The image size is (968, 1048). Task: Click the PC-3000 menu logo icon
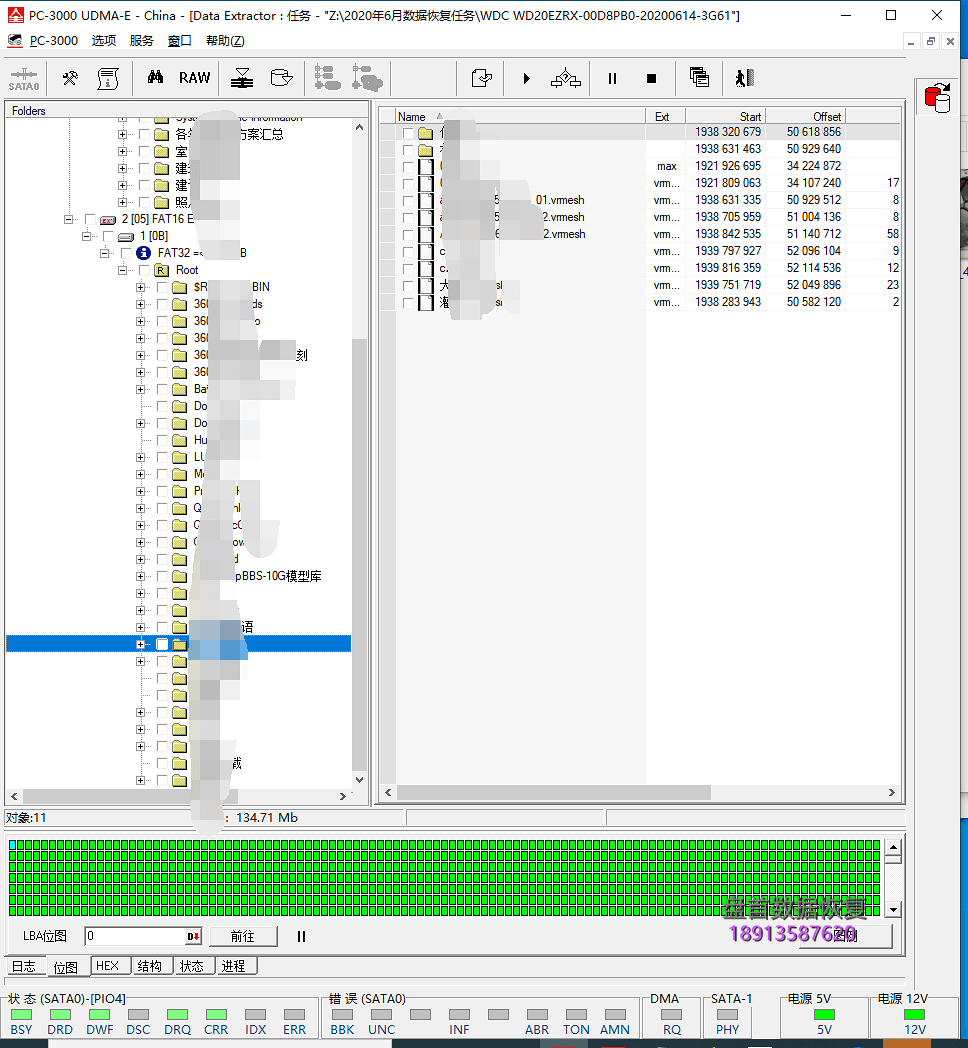coord(15,41)
